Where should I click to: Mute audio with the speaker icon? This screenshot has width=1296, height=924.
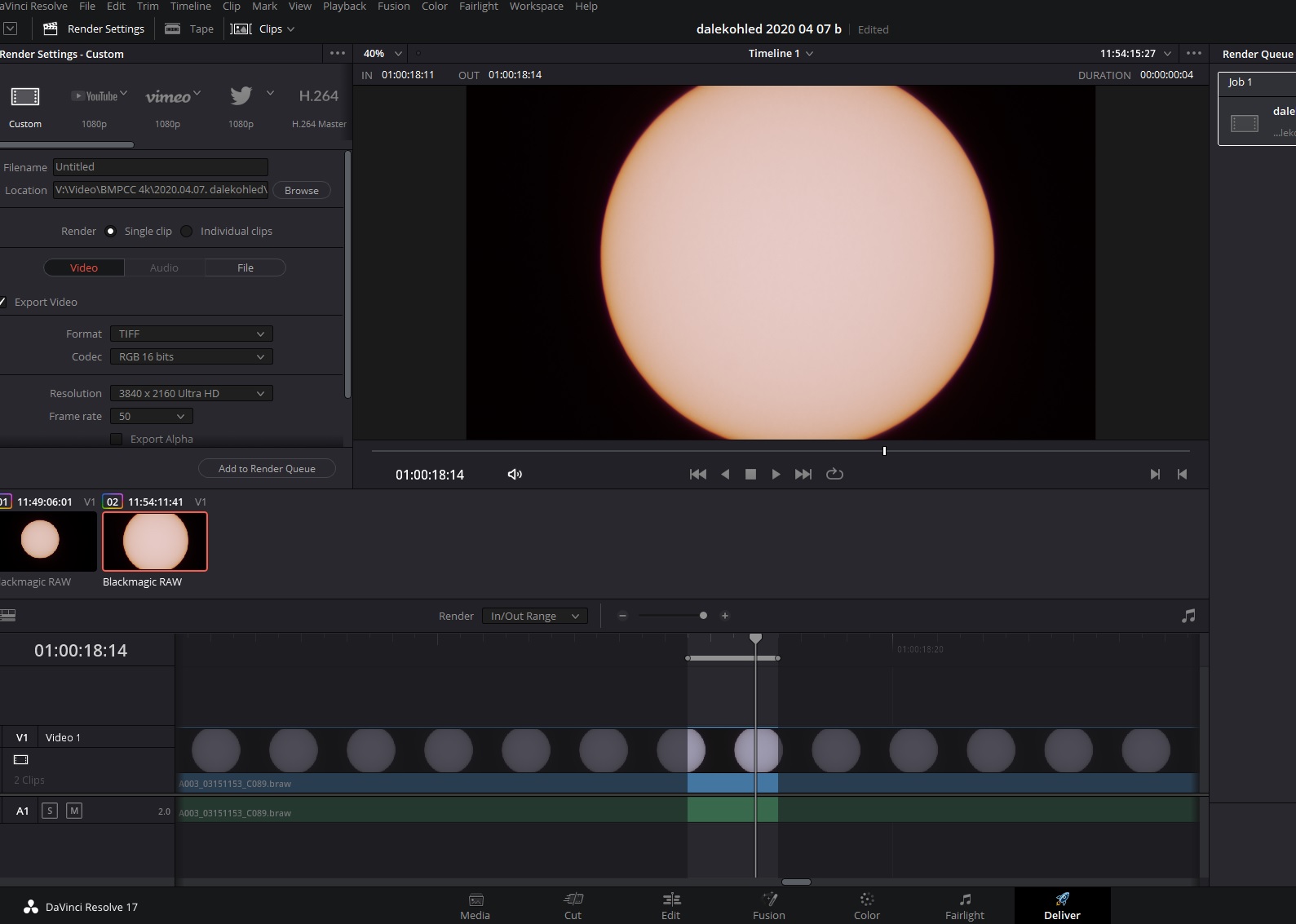click(x=515, y=474)
